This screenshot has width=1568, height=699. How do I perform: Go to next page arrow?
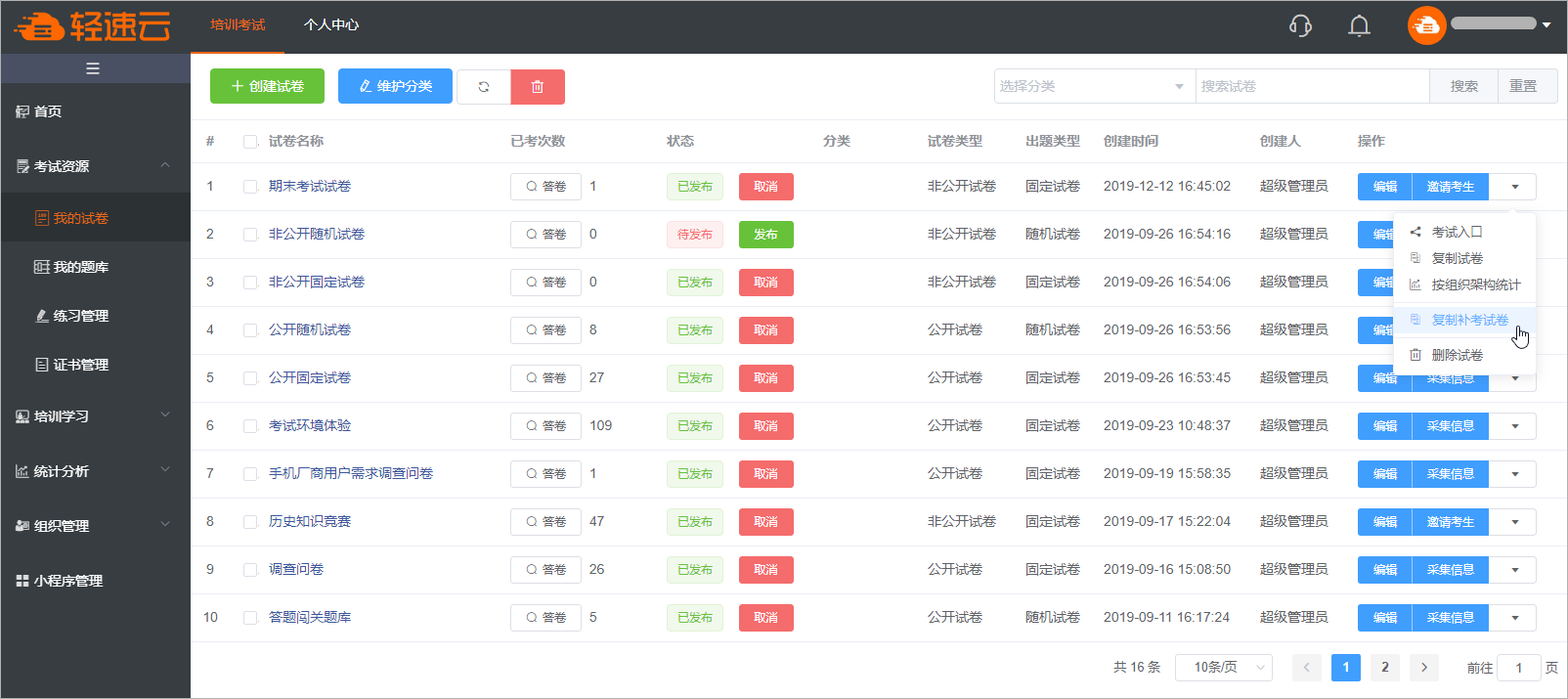1424,668
